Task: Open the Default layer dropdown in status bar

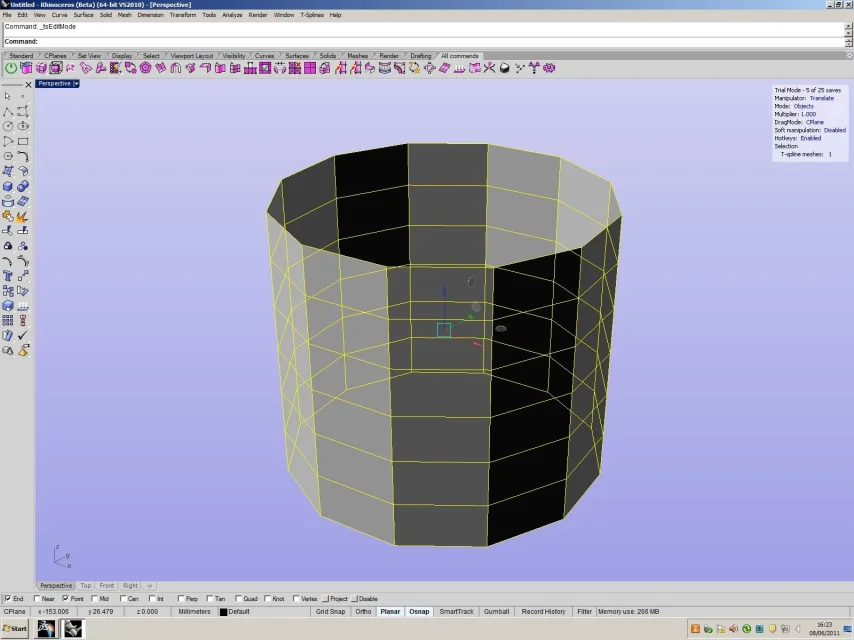Action: click(x=240, y=611)
